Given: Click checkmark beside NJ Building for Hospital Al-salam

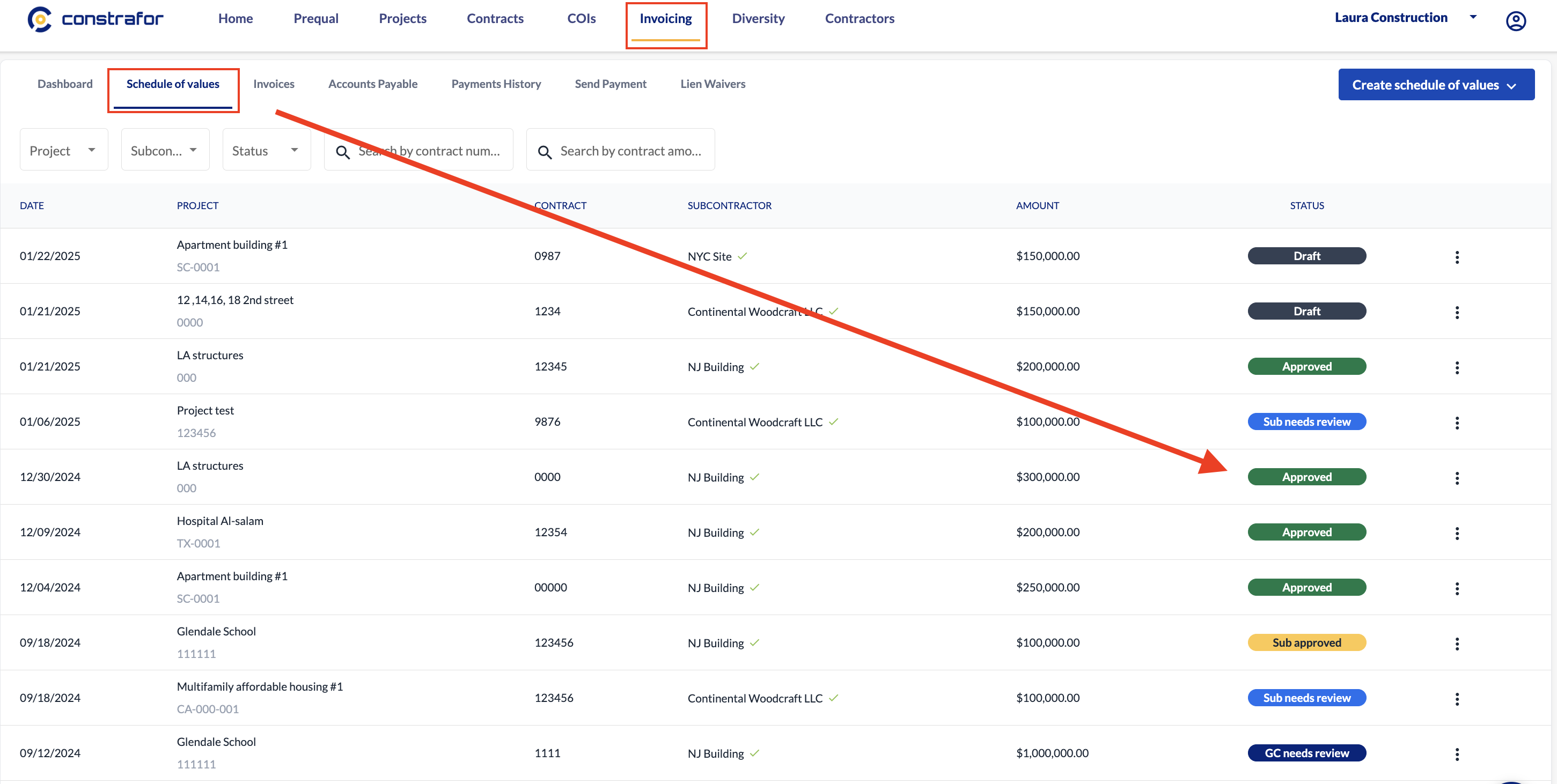Looking at the screenshot, I should pyautogui.click(x=754, y=532).
